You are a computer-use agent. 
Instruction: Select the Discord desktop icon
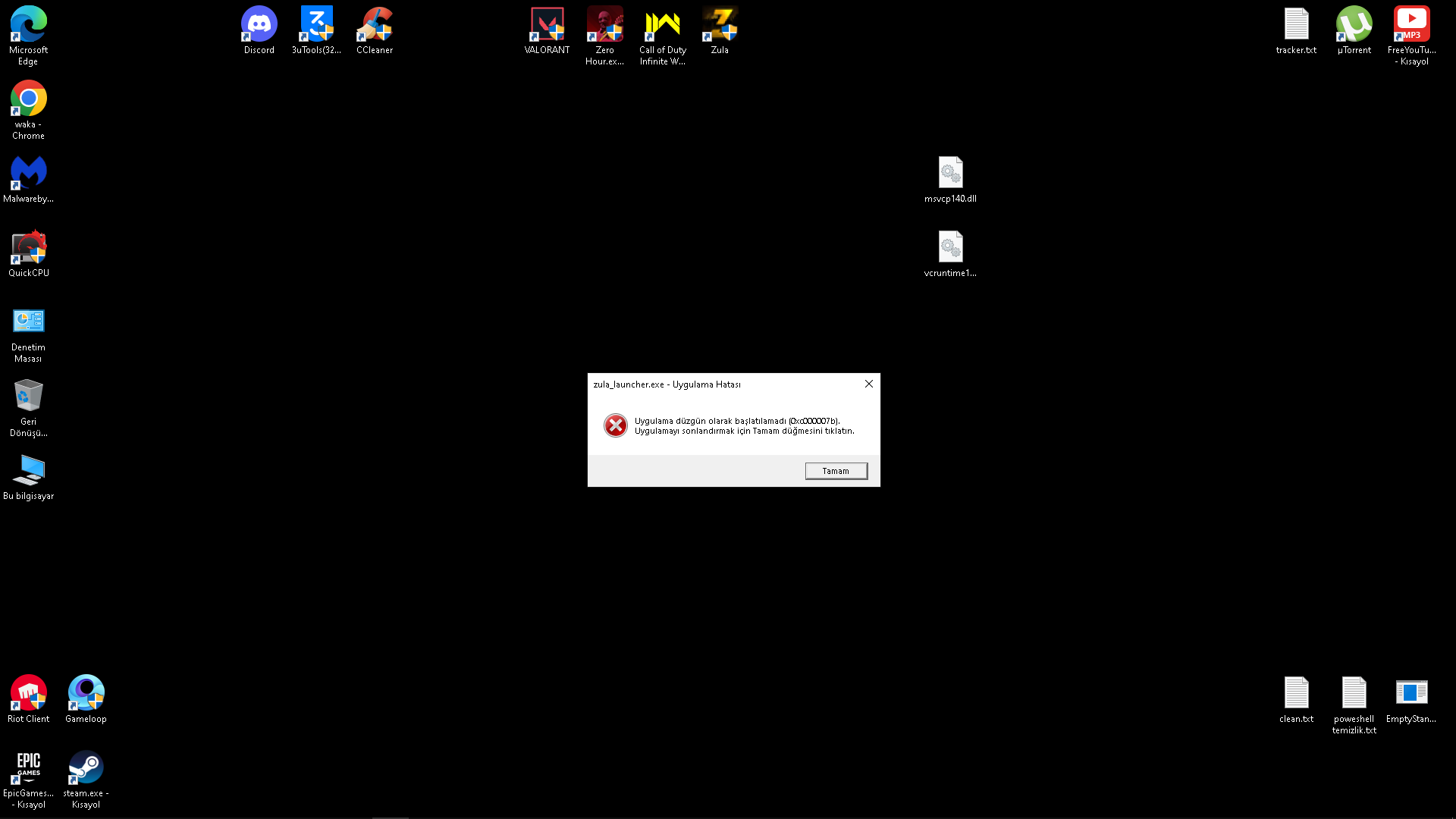(x=259, y=25)
